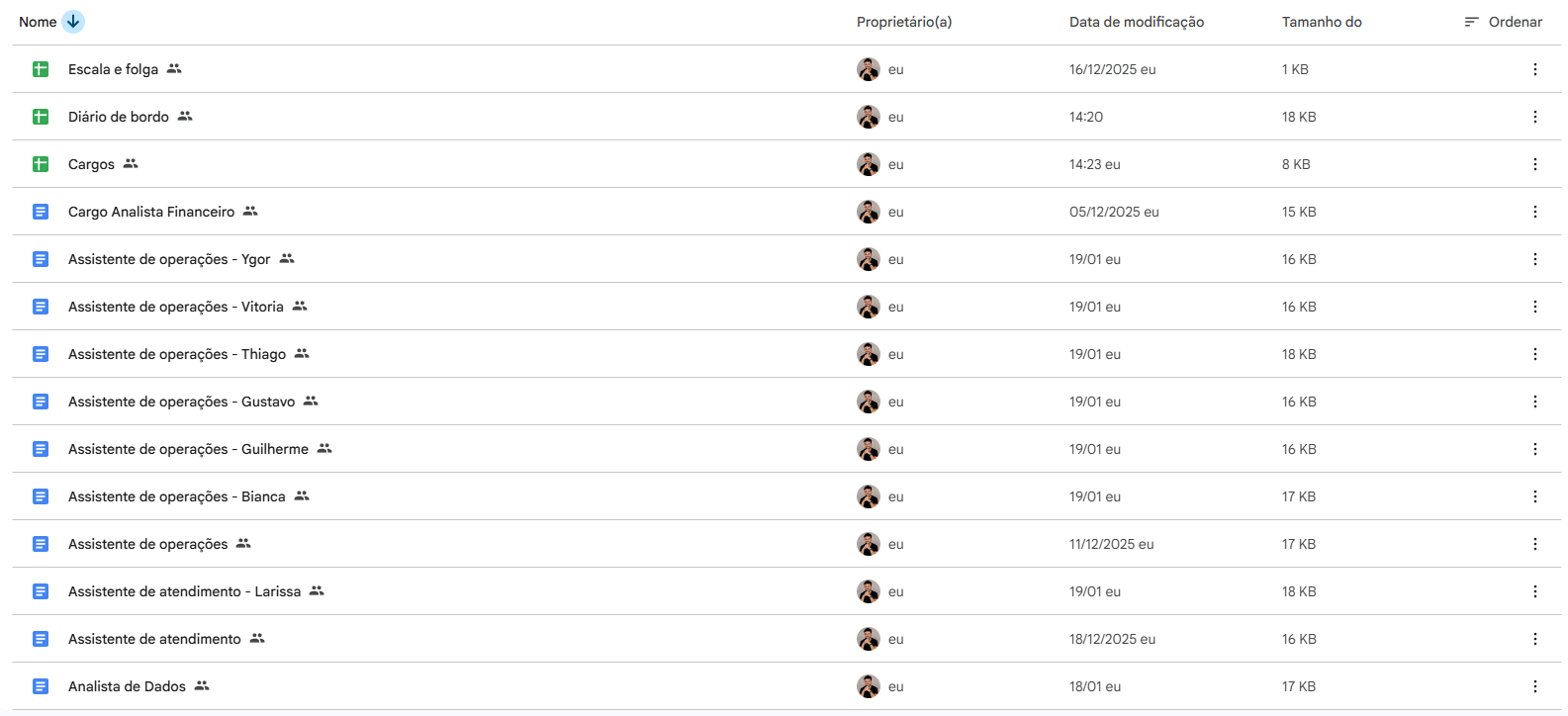Click the Tamanho do column header
The height and width of the screenshot is (716, 1568).
point(1321,22)
